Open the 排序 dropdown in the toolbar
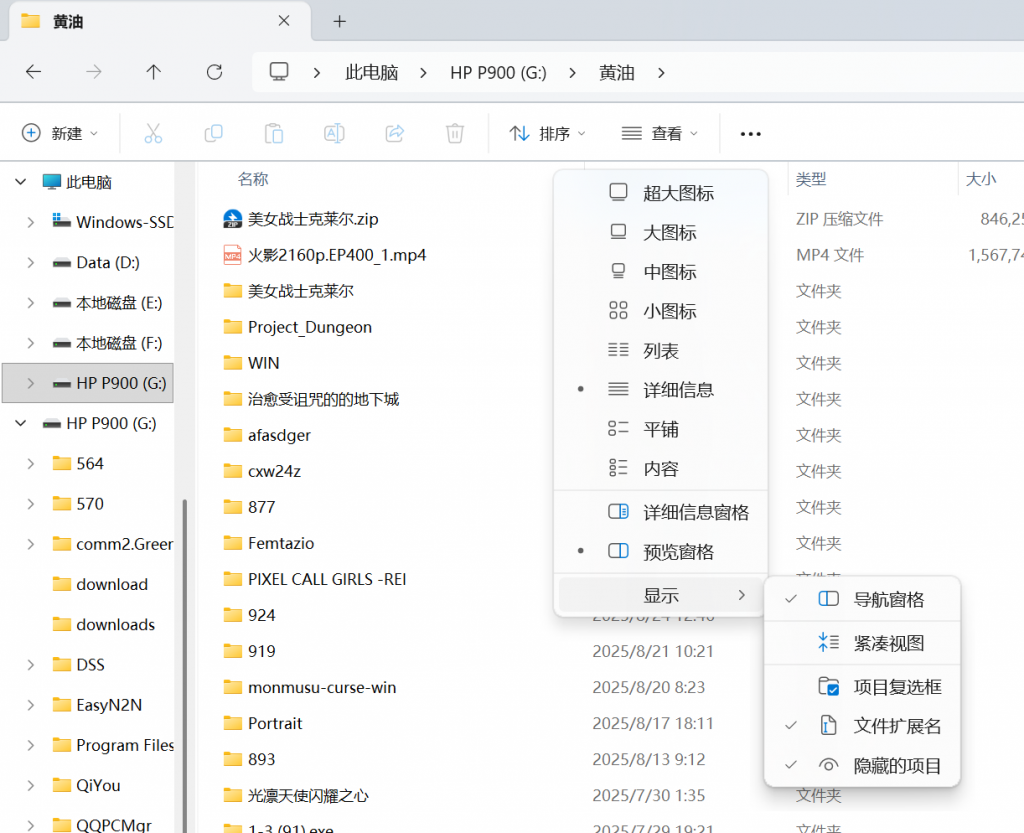 point(546,132)
